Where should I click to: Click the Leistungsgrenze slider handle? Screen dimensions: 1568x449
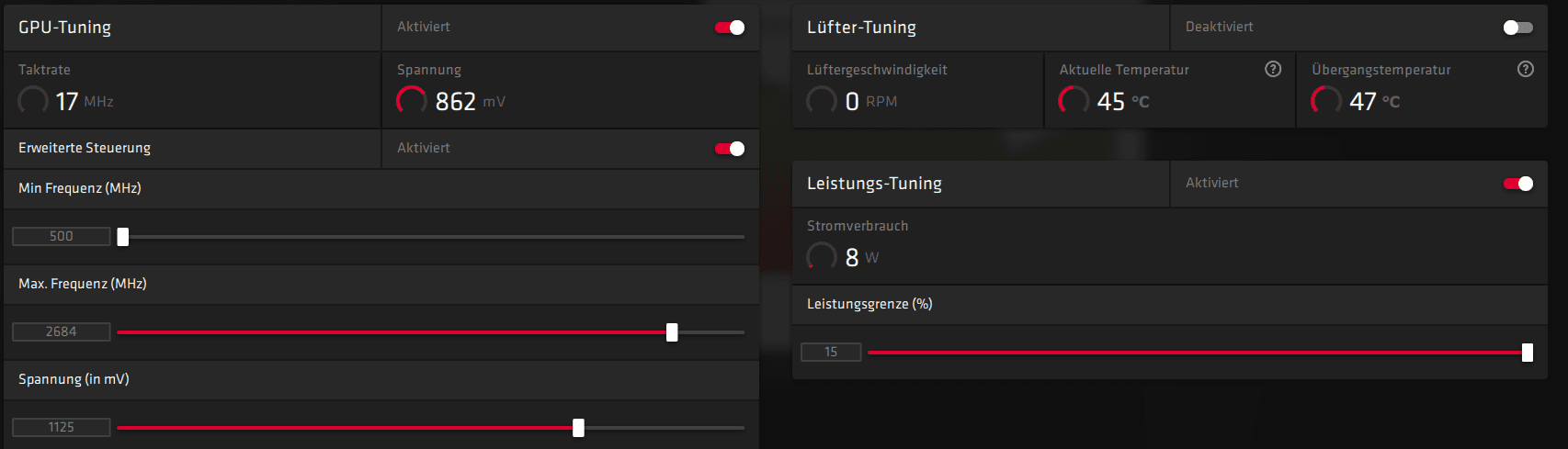tap(1527, 353)
